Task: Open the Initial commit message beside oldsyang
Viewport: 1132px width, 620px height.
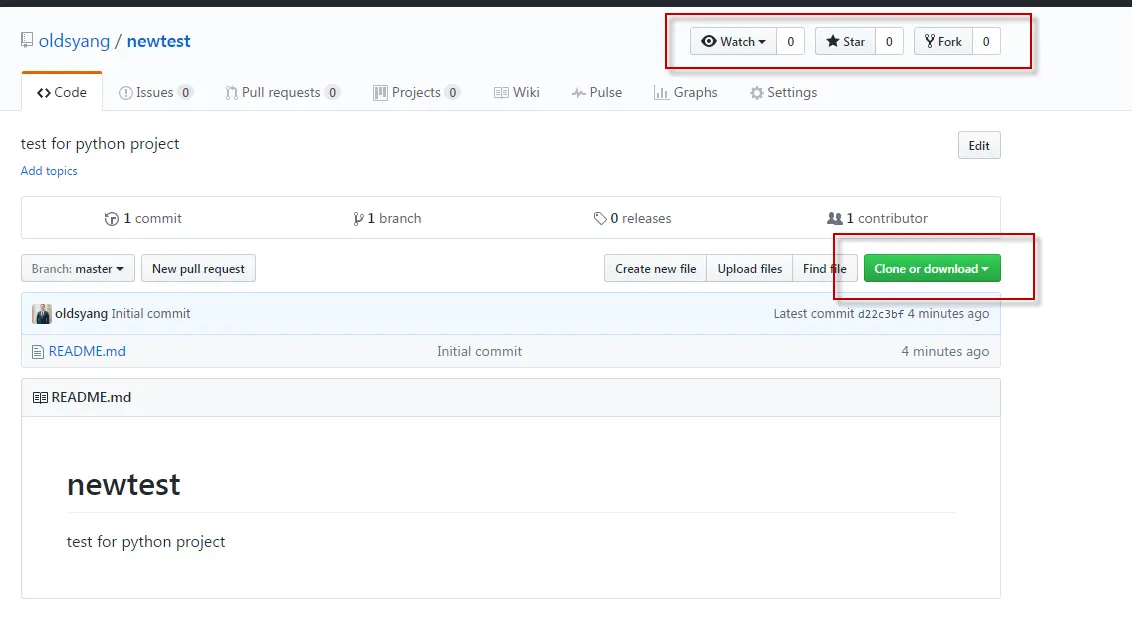Action: click(x=151, y=314)
